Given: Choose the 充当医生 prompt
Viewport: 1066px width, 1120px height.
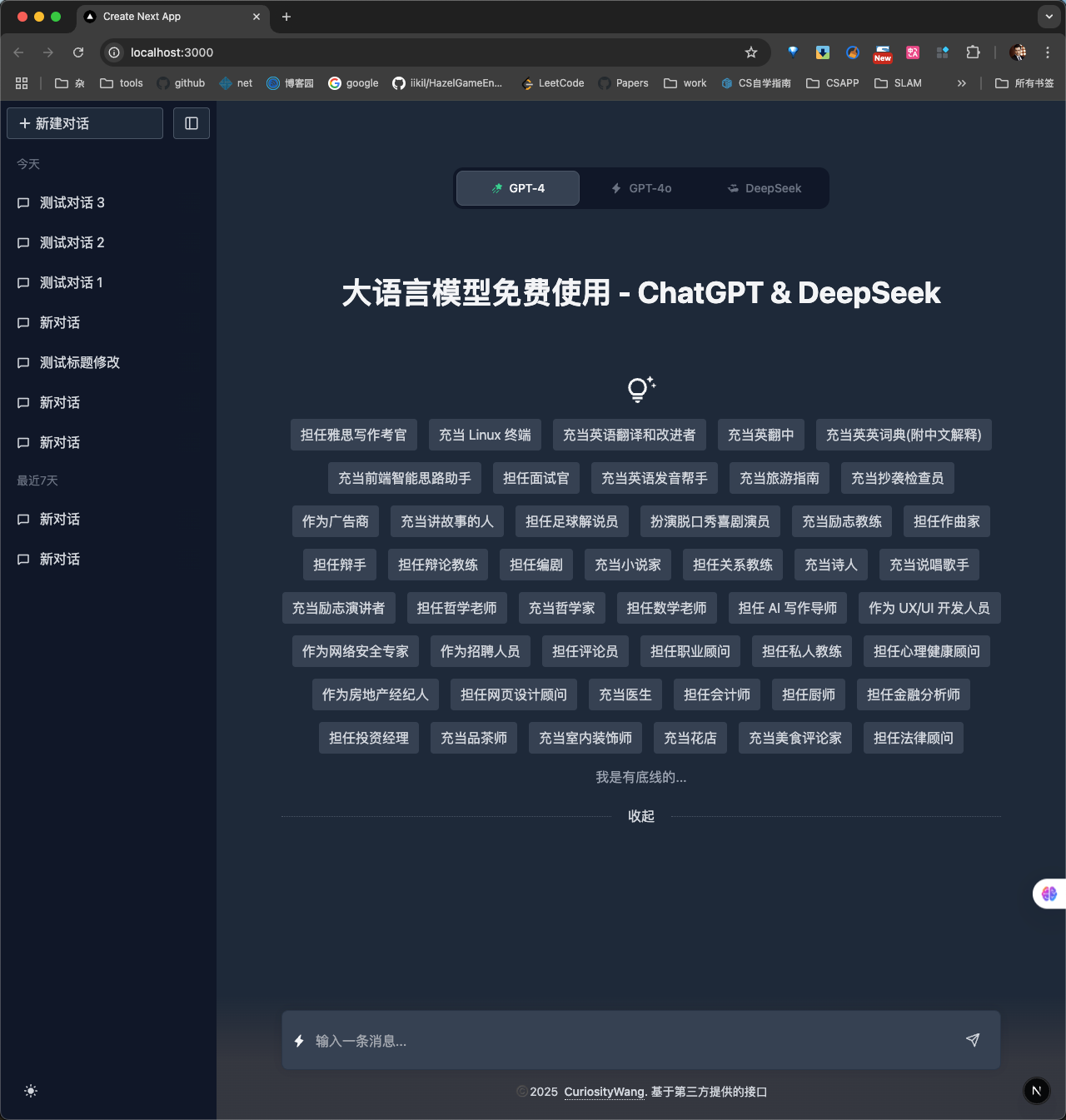Looking at the screenshot, I should pos(625,694).
